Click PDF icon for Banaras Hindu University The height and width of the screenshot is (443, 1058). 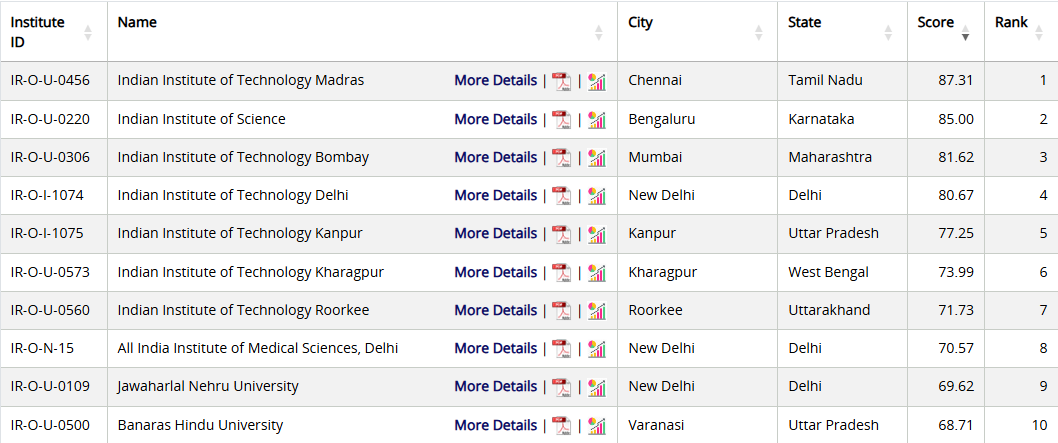(x=561, y=425)
